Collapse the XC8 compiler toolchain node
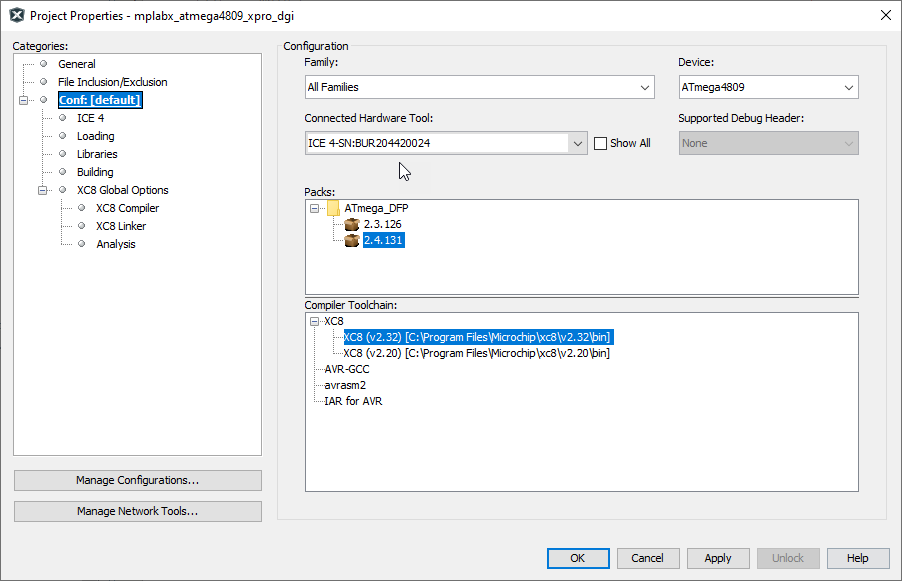The image size is (902, 581). 315,321
